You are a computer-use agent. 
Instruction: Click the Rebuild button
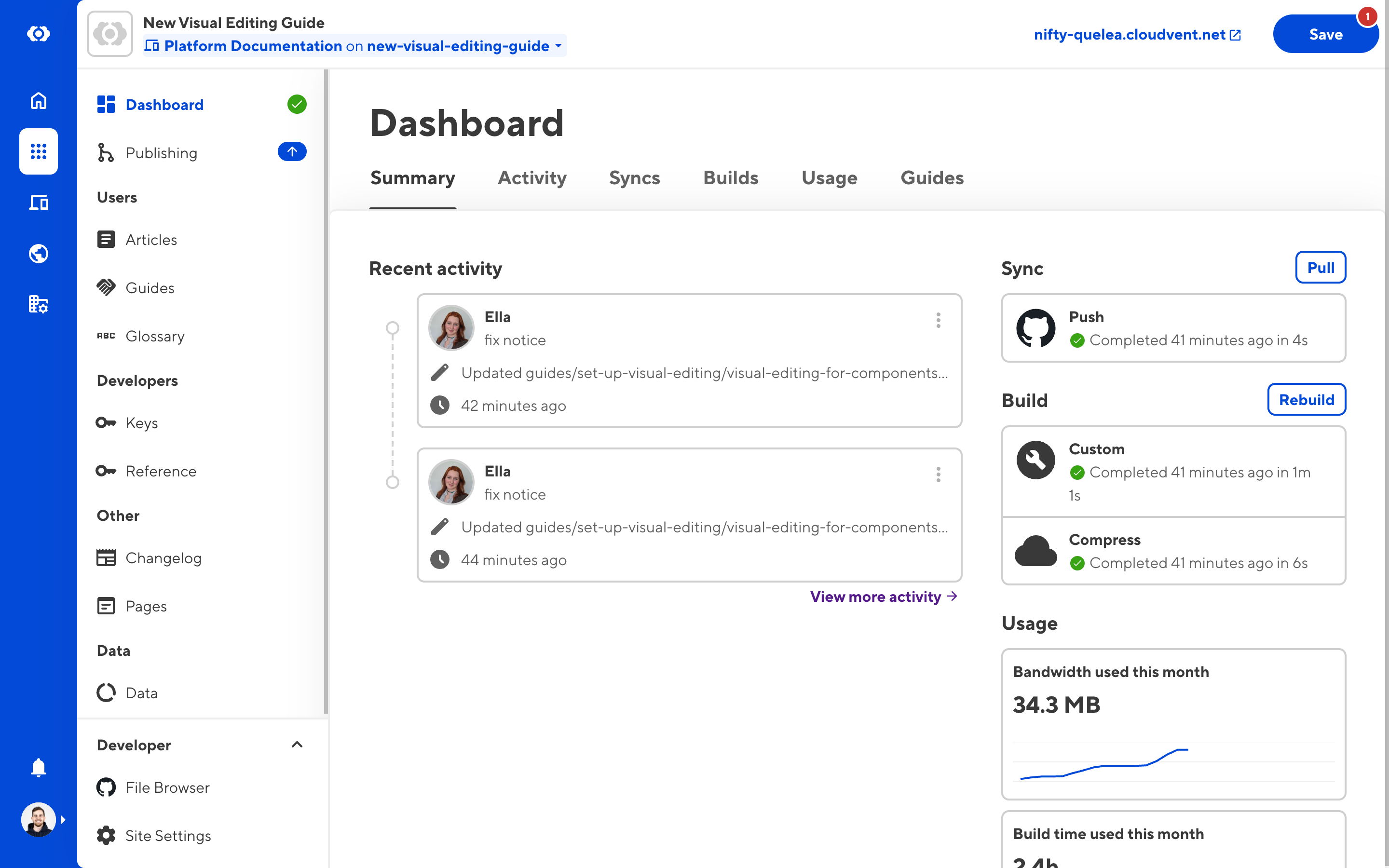tap(1306, 400)
